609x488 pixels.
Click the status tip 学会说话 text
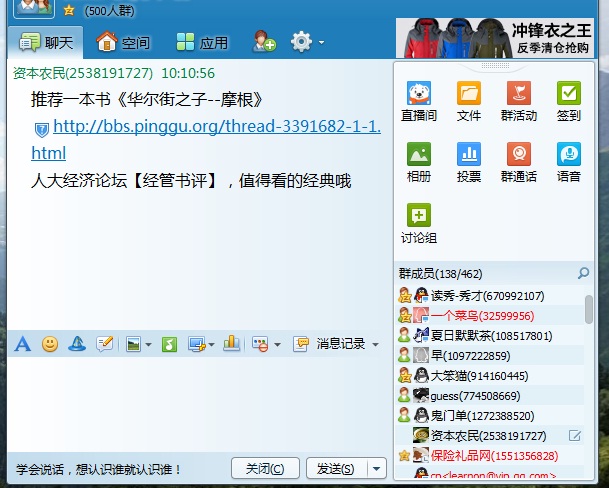pos(98,469)
